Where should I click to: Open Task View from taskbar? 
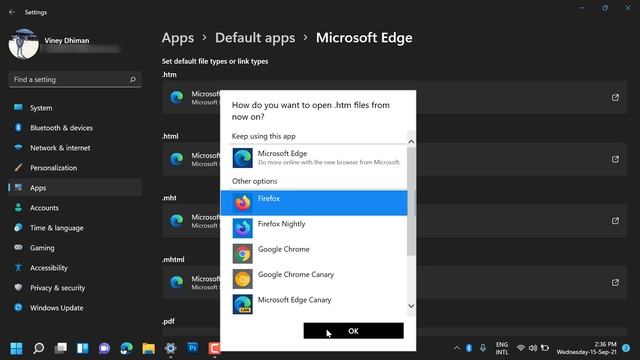[x=61, y=348]
